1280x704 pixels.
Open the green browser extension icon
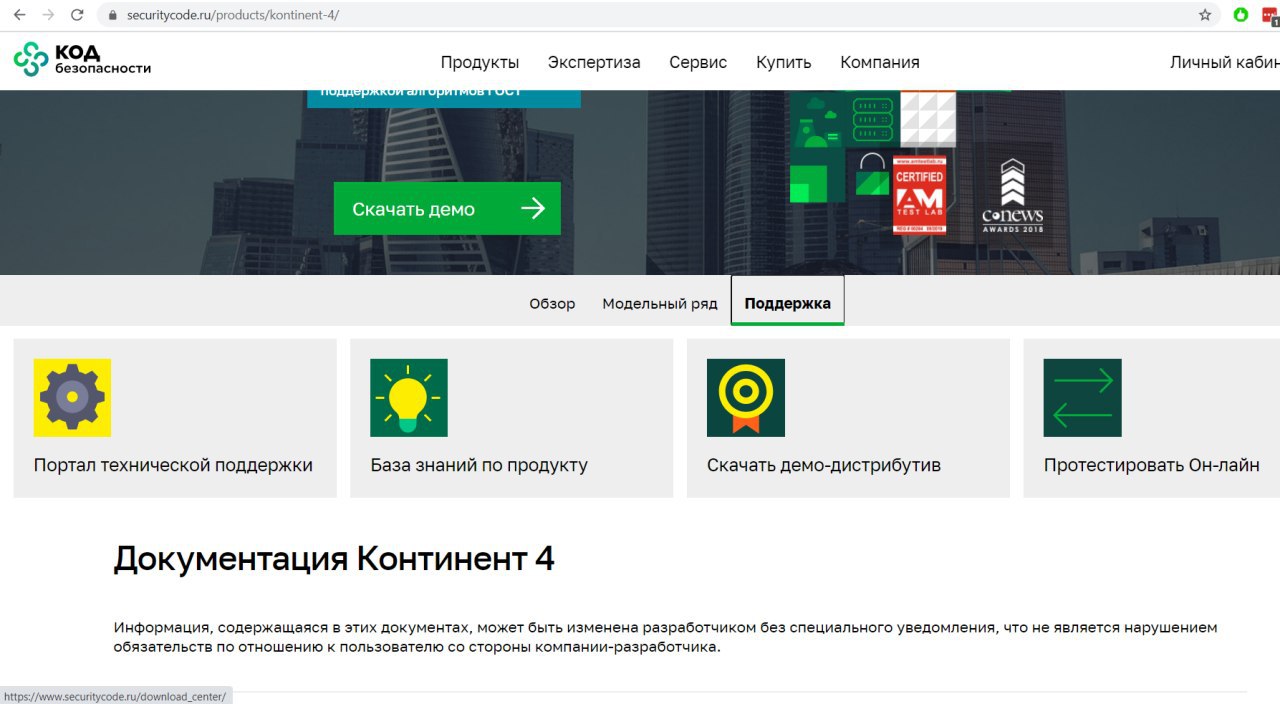pyautogui.click(x=1241, y=15)
